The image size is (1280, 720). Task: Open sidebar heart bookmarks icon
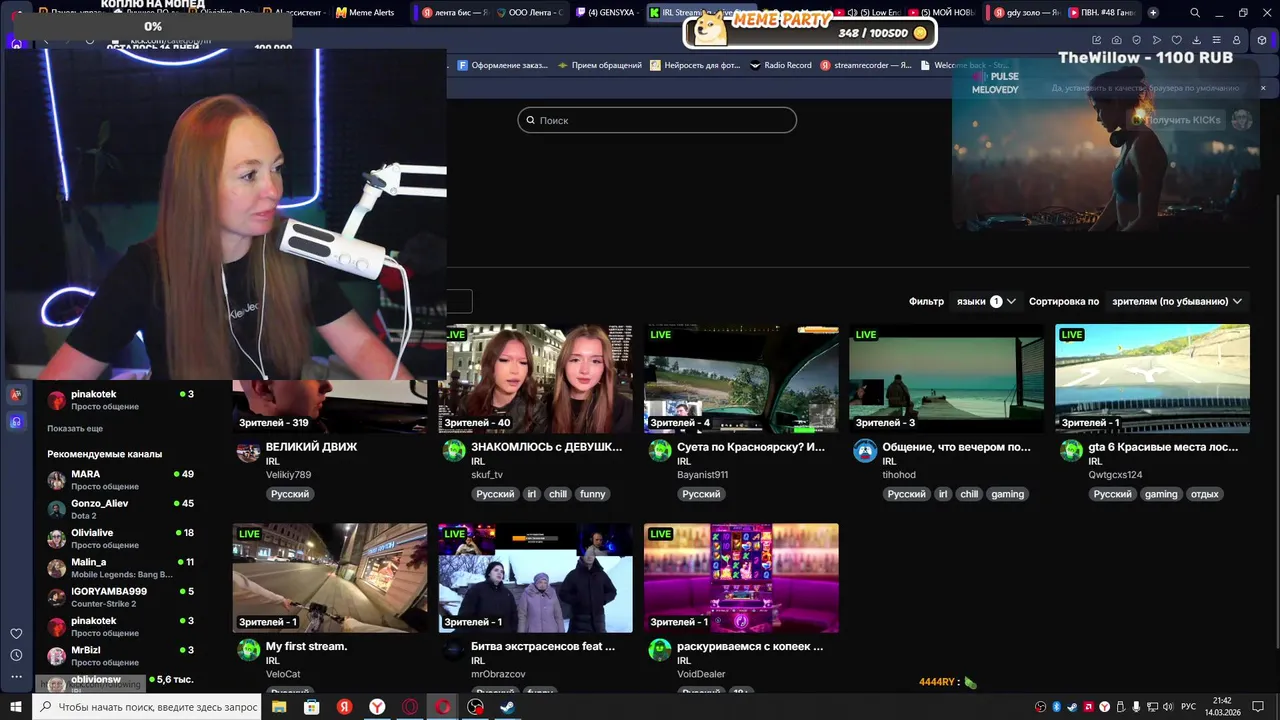(16, 633)
